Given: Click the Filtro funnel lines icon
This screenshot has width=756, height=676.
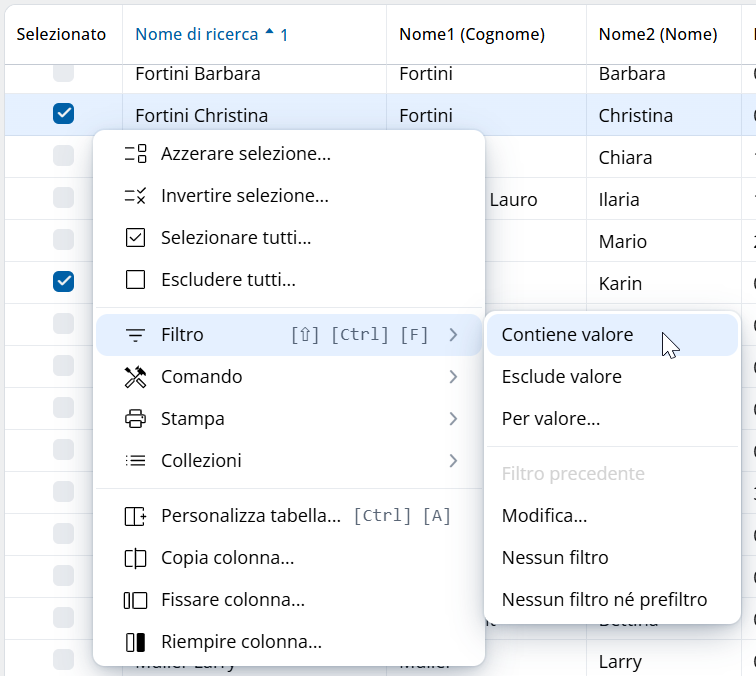Looking at the screenshot, I should [135, 335].
